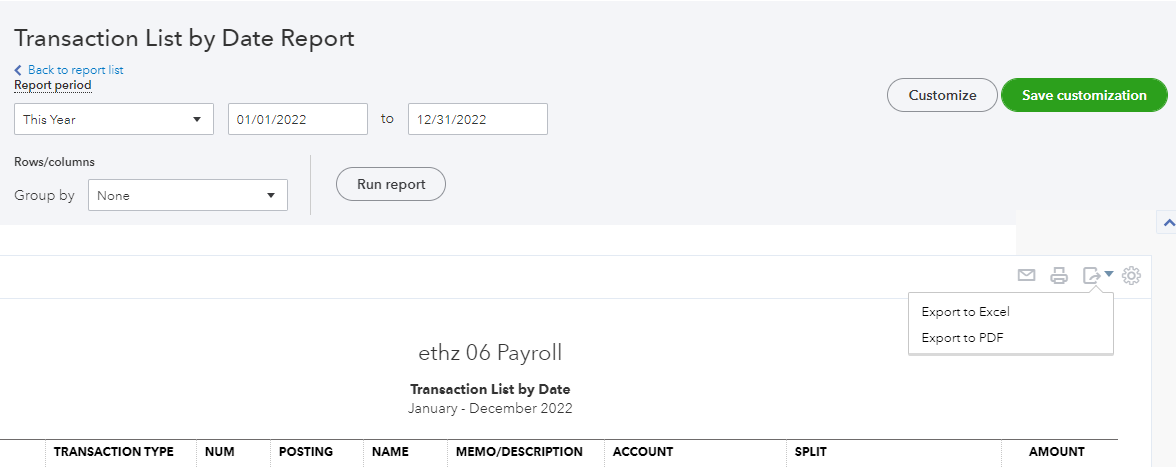
Task: Click the end date field 12/31/2022
Action: [x=478, y=119]
